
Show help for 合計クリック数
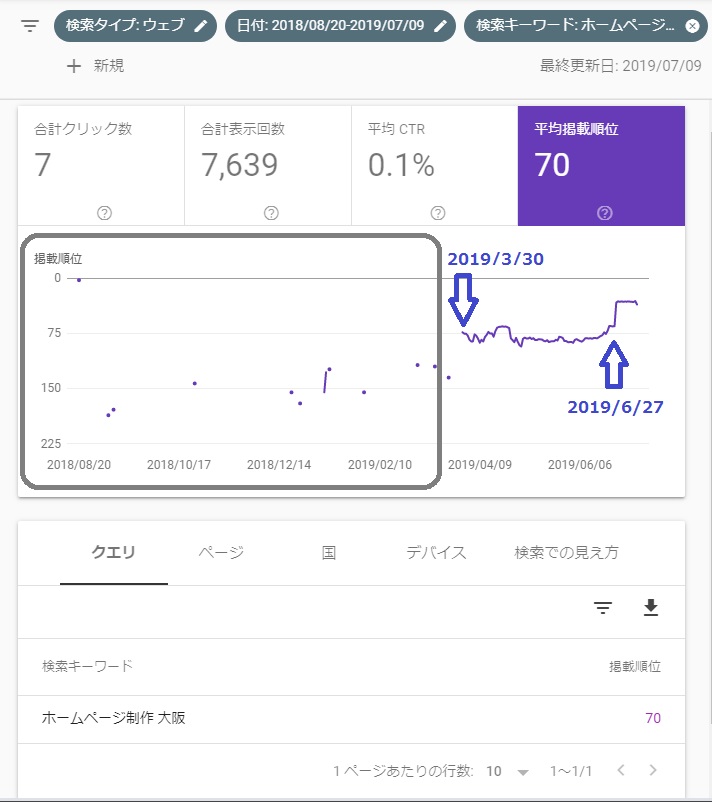coord(104,212)
